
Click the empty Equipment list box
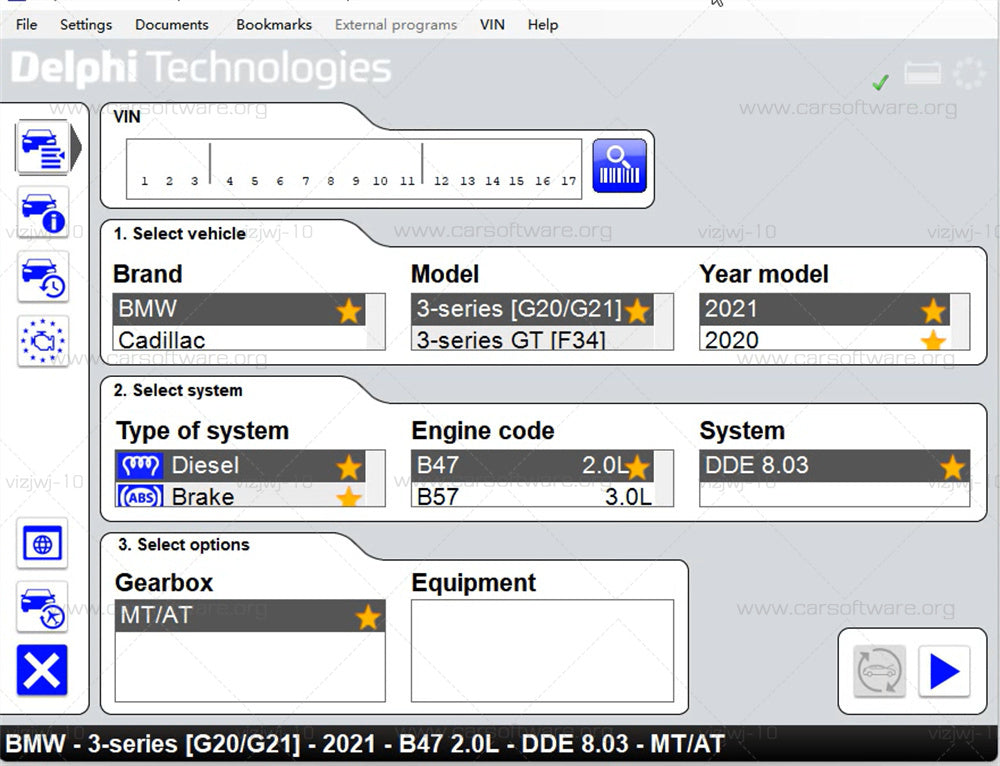[x=542, y=651]
